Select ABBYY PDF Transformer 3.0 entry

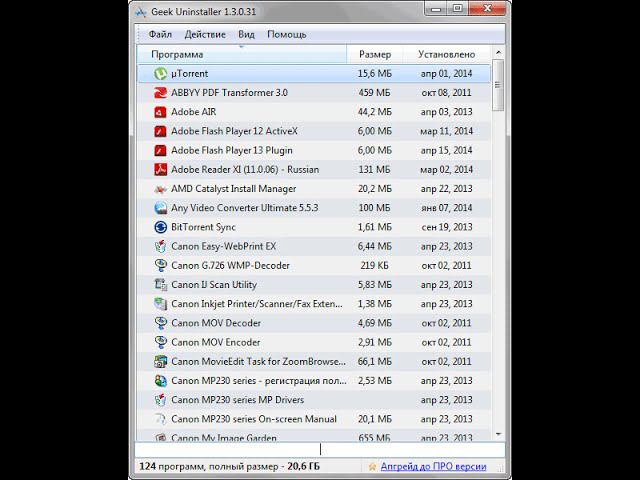coord(229,93)
